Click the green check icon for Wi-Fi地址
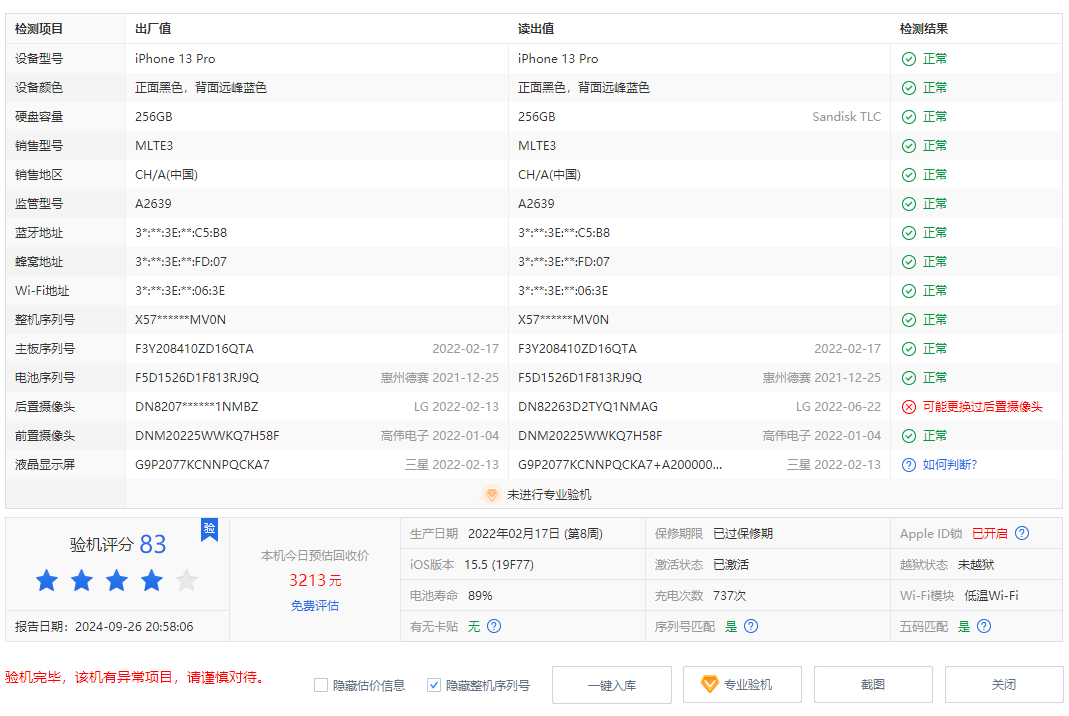The image size is (1069, 716). pos(909,290)
